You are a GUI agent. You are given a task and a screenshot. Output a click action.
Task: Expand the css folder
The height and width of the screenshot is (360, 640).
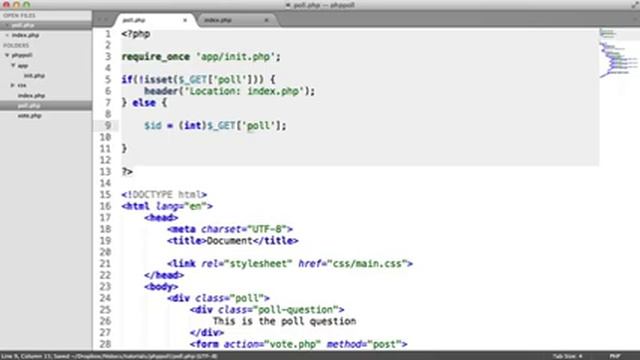[13, 85]
